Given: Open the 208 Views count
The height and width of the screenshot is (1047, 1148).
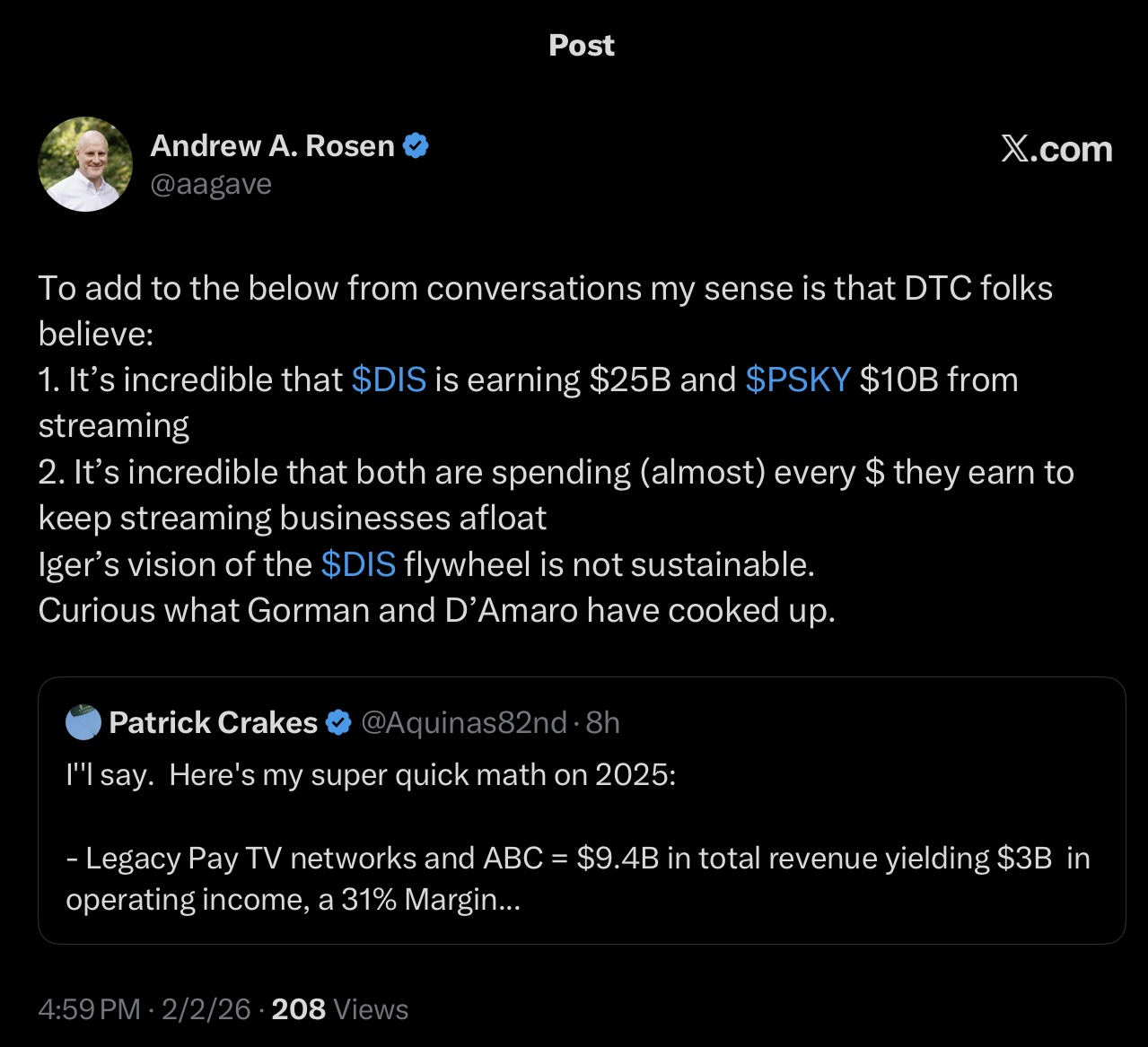Looking at the screenshot, I should [339, 1009].
